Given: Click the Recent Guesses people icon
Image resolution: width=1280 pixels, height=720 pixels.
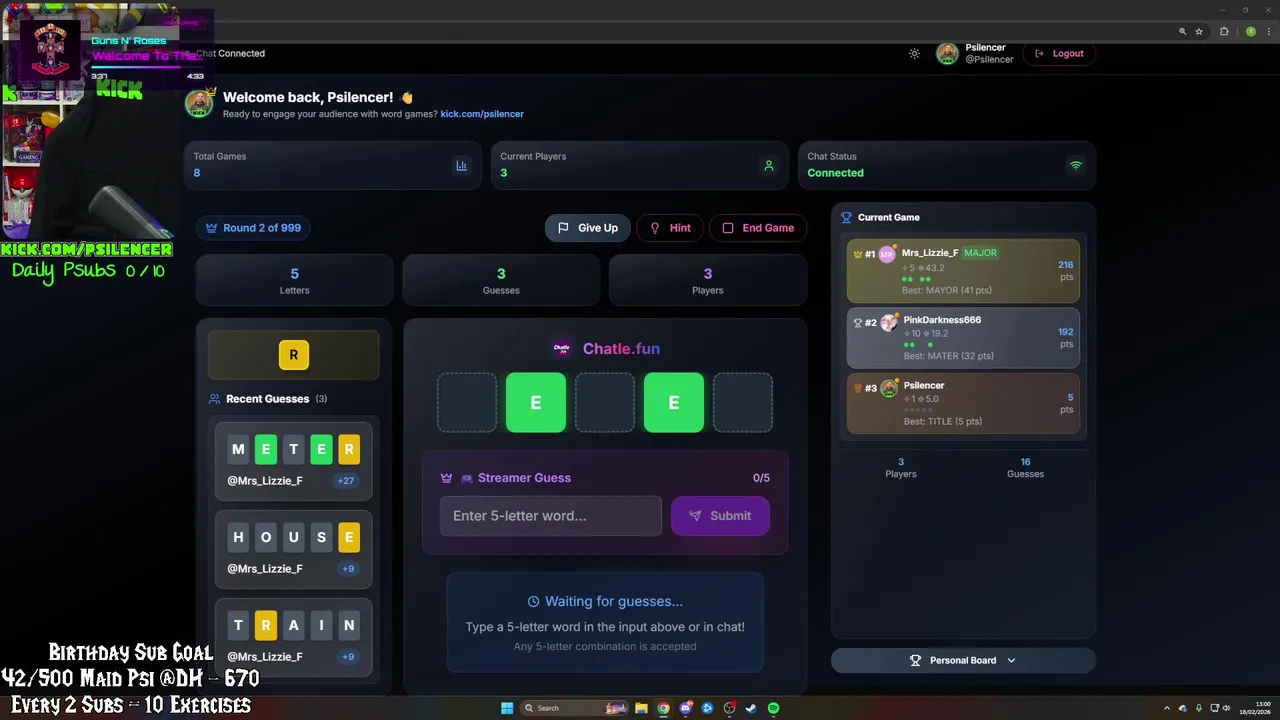Looking at the screenshot, I should coord(214,399).
